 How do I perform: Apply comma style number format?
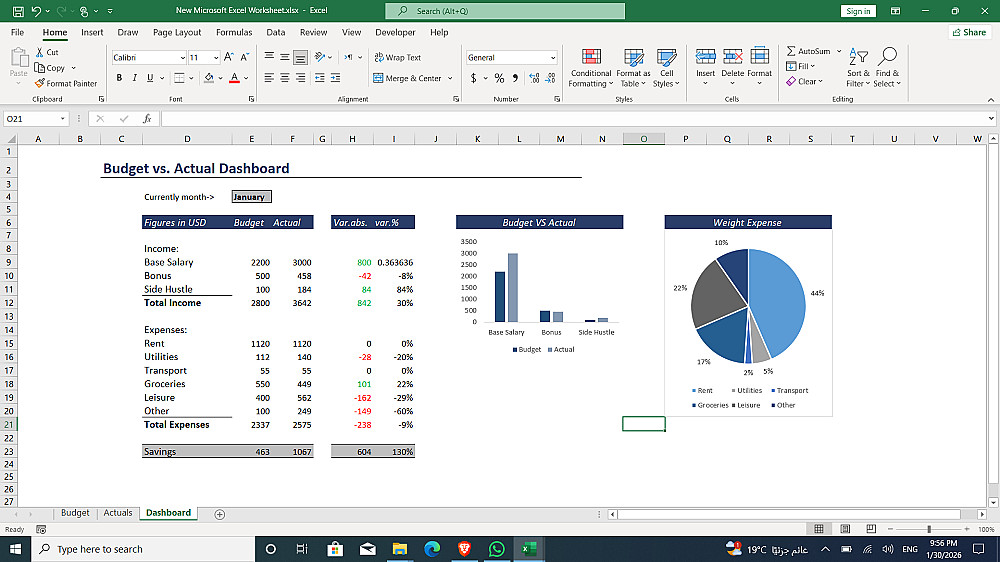coord(515,78)
